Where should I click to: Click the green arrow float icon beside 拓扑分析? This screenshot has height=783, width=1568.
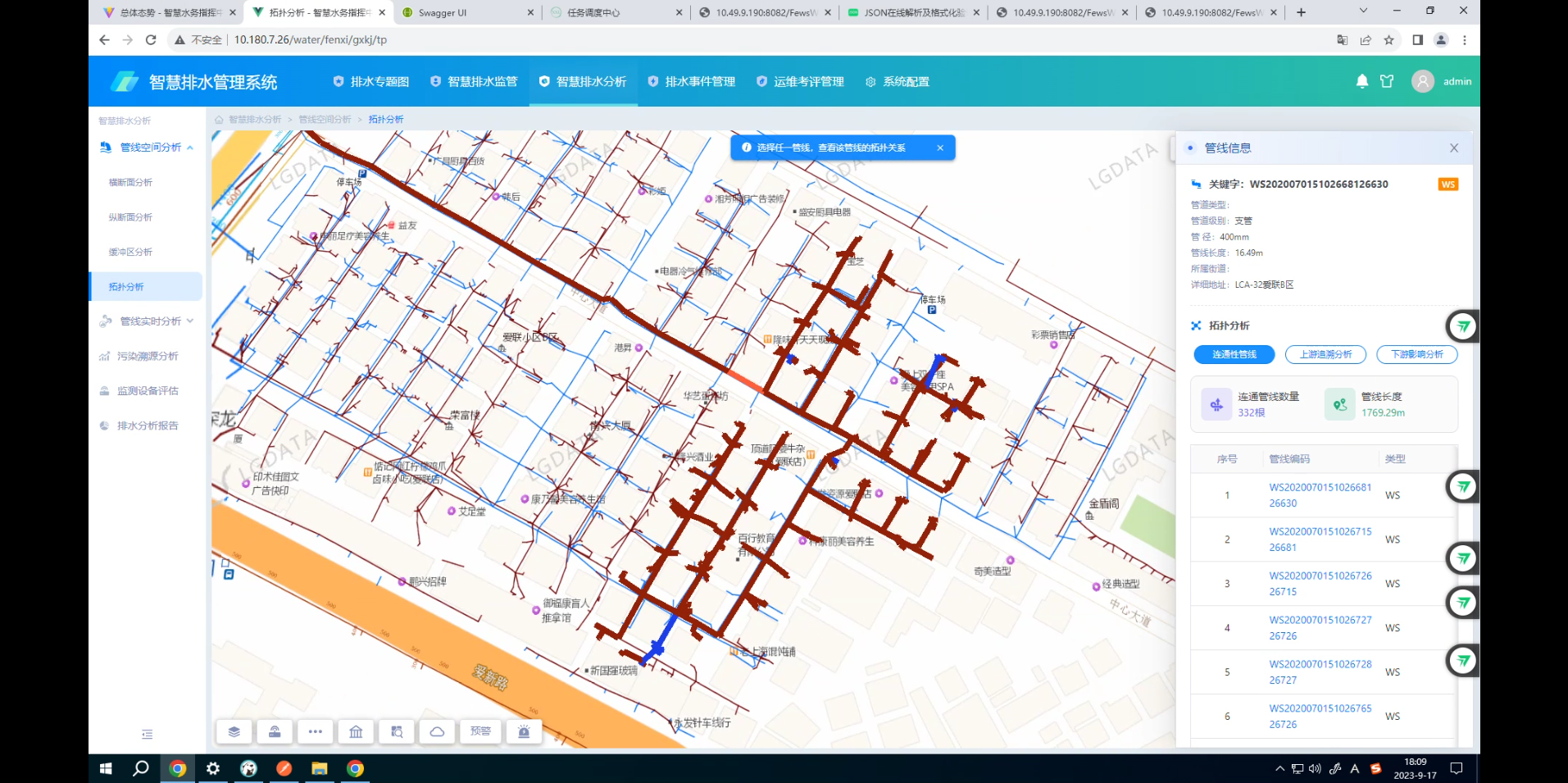tap(1463, 326)
